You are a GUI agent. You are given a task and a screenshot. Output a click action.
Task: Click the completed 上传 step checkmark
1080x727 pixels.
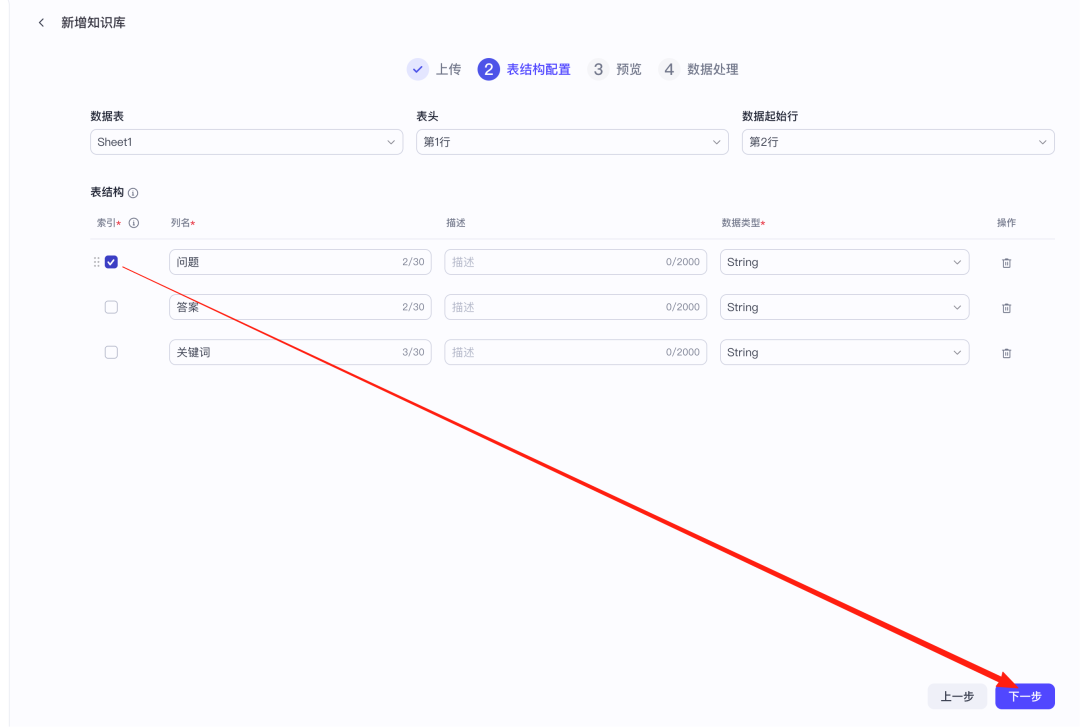417,69
